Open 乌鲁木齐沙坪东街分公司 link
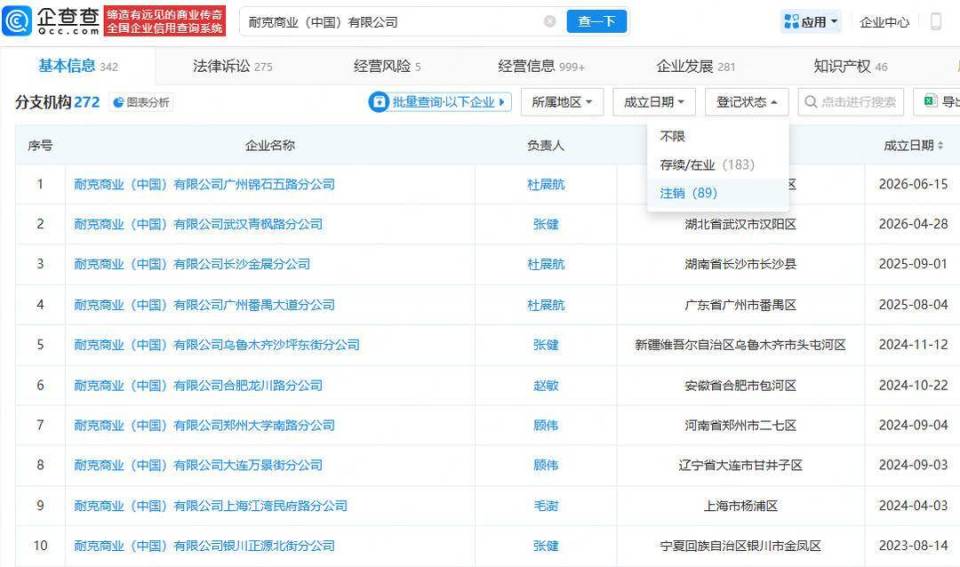960x567 pixels. coord(217,345)
